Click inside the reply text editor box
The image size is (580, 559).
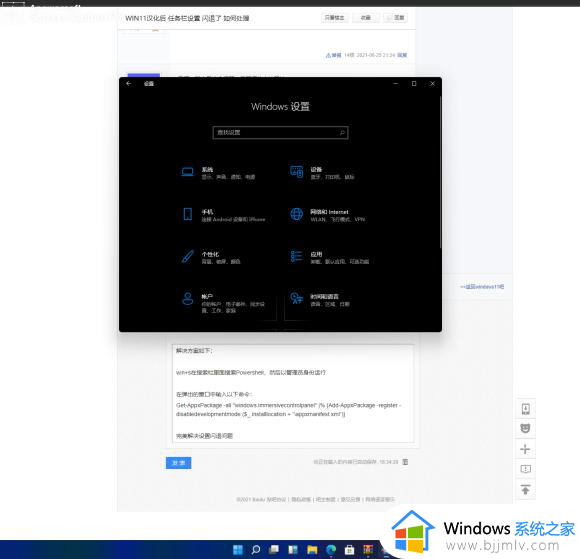(293, 393)
